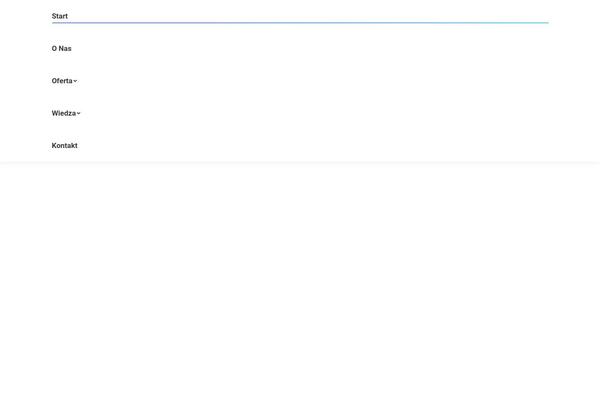The image size is (600, 400).
Task: Toggle the Wiedza dropdown caret
Action: click(79, 113)
